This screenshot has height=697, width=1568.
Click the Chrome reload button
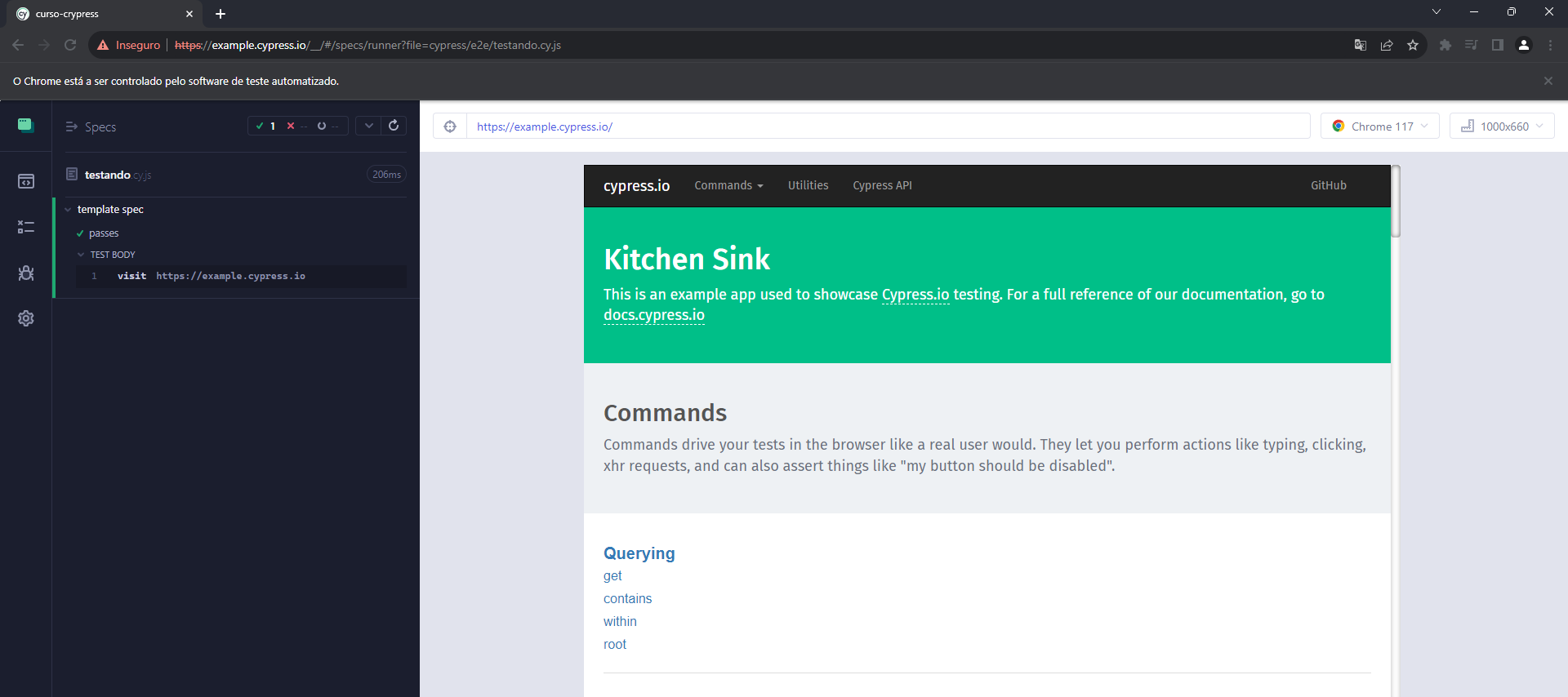70,45
